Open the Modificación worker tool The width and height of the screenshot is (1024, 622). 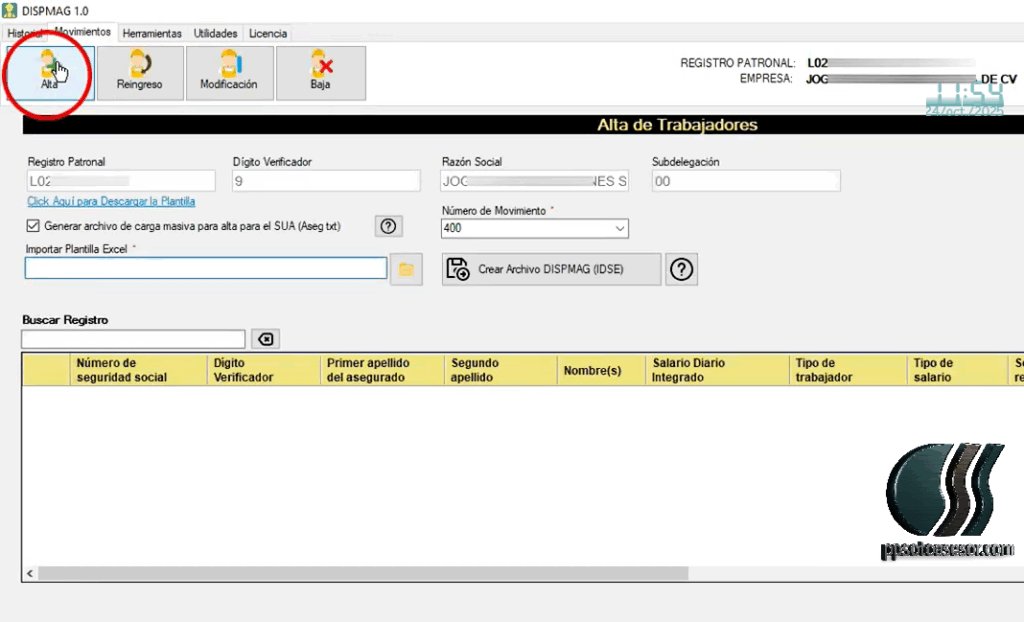229,72
